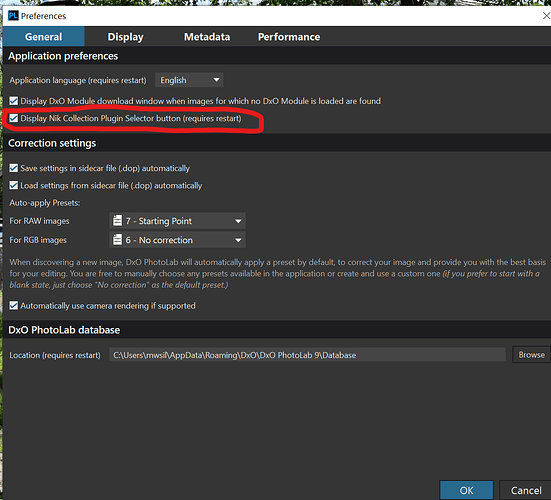The image size is (551, 500).
Task: Confirm preferences with the OK button
Action: pos(466,490)
